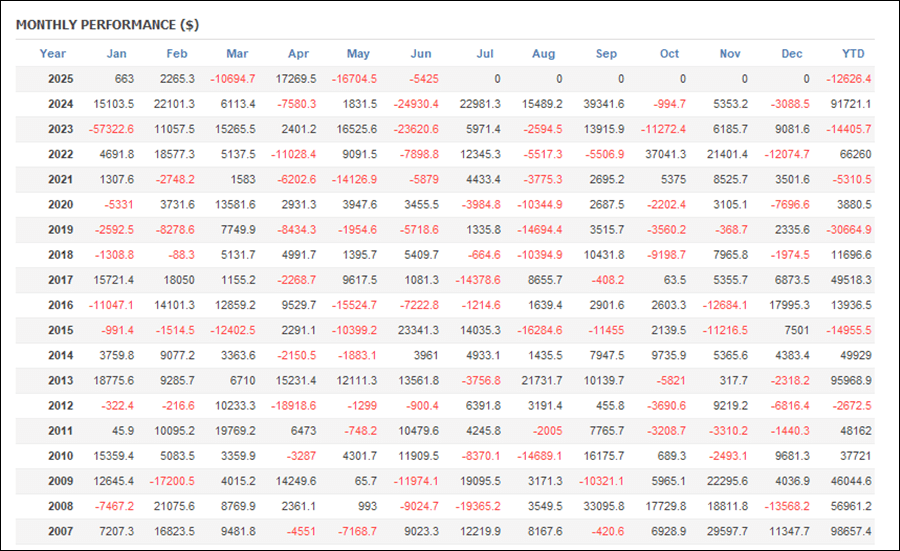Click the Monthly Performance ($) heading
Viewport: 900px width, 551px height.
point(107,25)
